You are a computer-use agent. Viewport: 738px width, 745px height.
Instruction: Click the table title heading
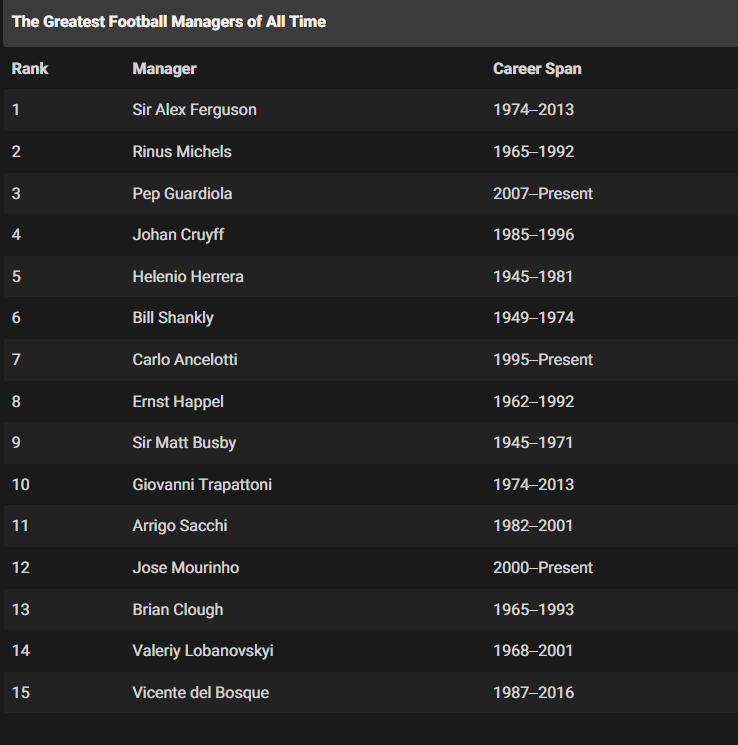point(169,22)
